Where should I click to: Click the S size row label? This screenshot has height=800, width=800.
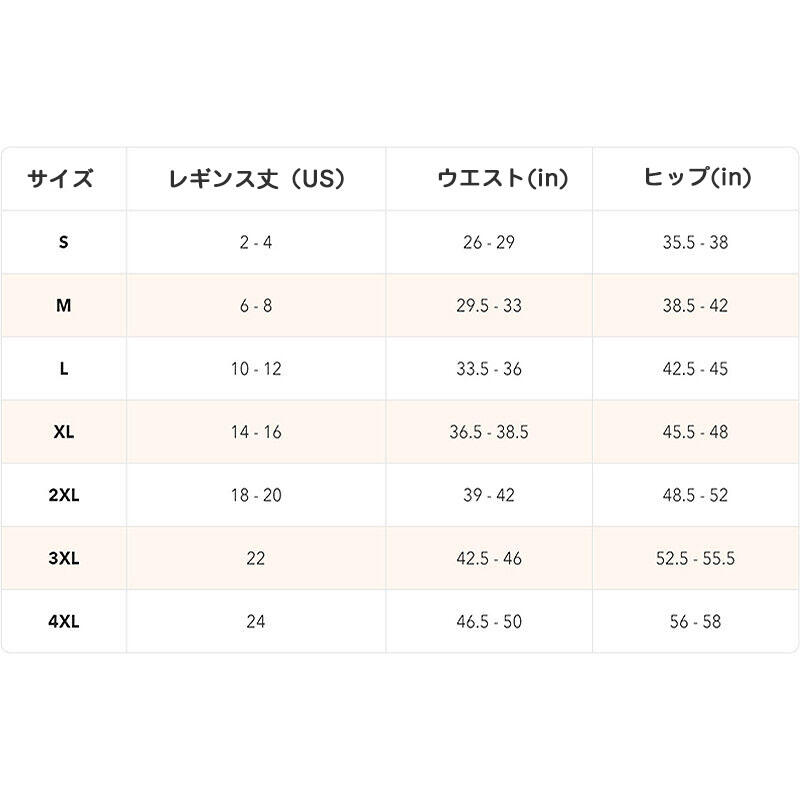(64, 242)
